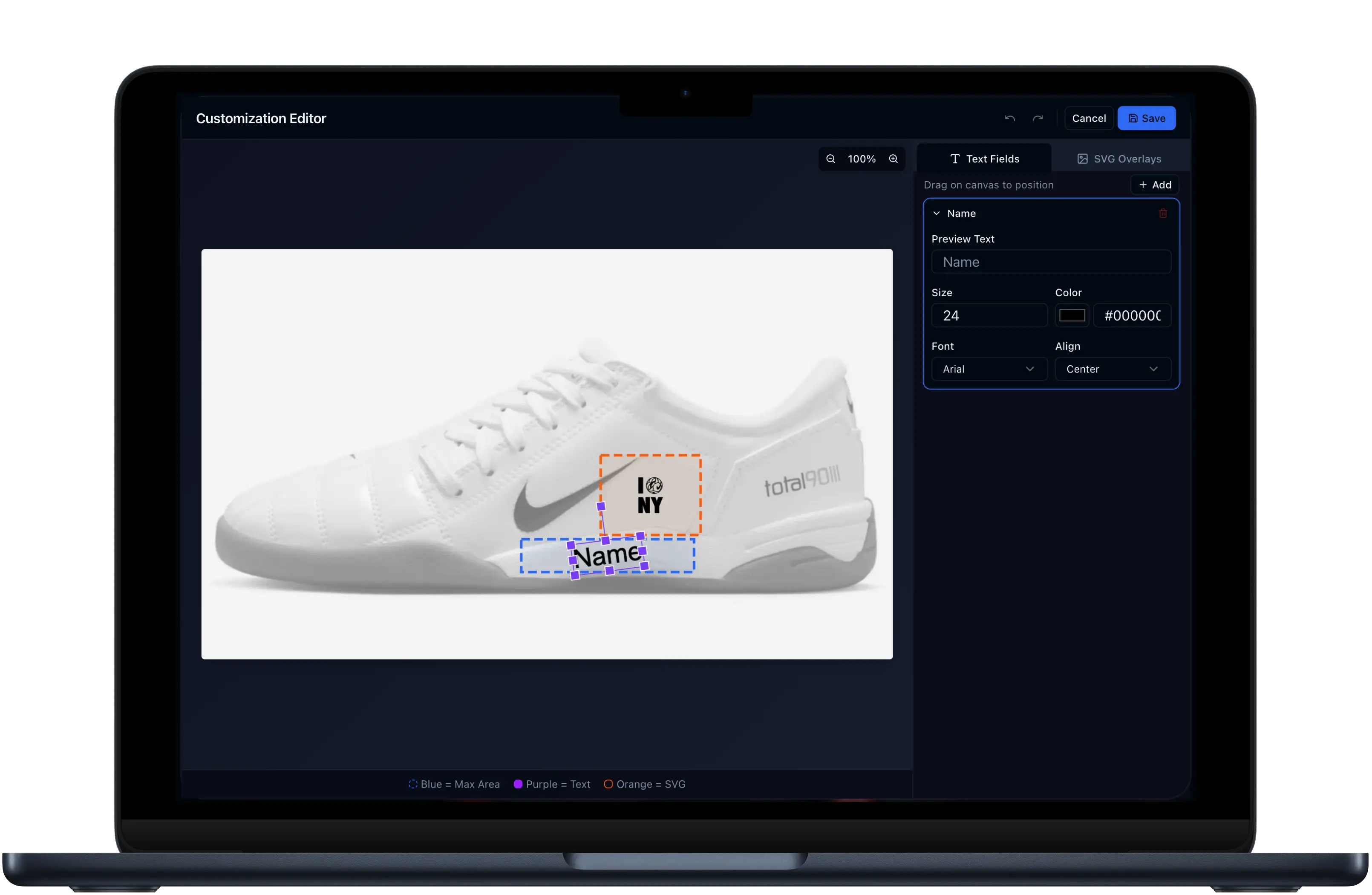
Task: Switch to the Text Fields tab
Action: click(983, 159)
